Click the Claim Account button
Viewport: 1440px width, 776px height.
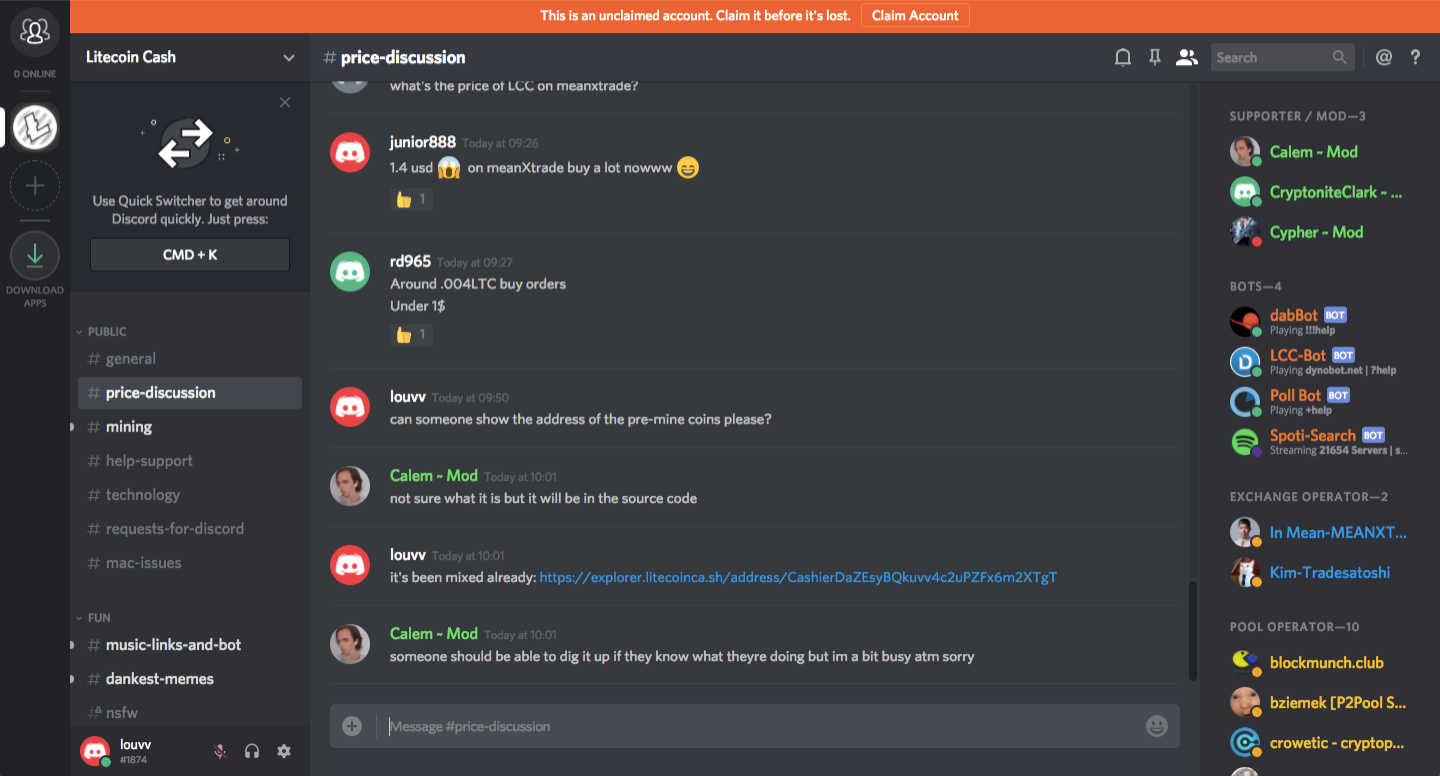[x=915, y=16]
